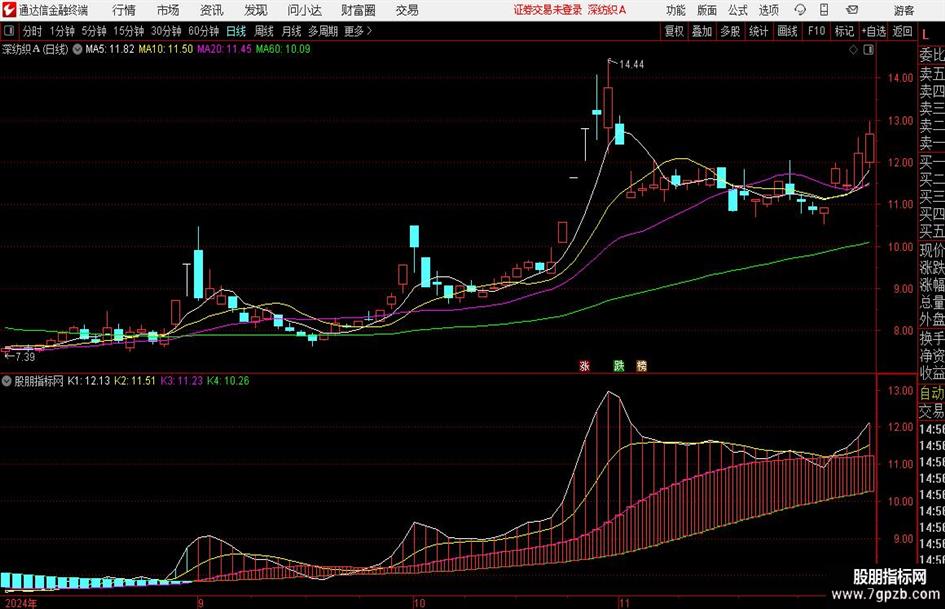Open the 问小达 menu
Image resolution: width=945 pixels, height=609 pixels.
click(304, 10)
